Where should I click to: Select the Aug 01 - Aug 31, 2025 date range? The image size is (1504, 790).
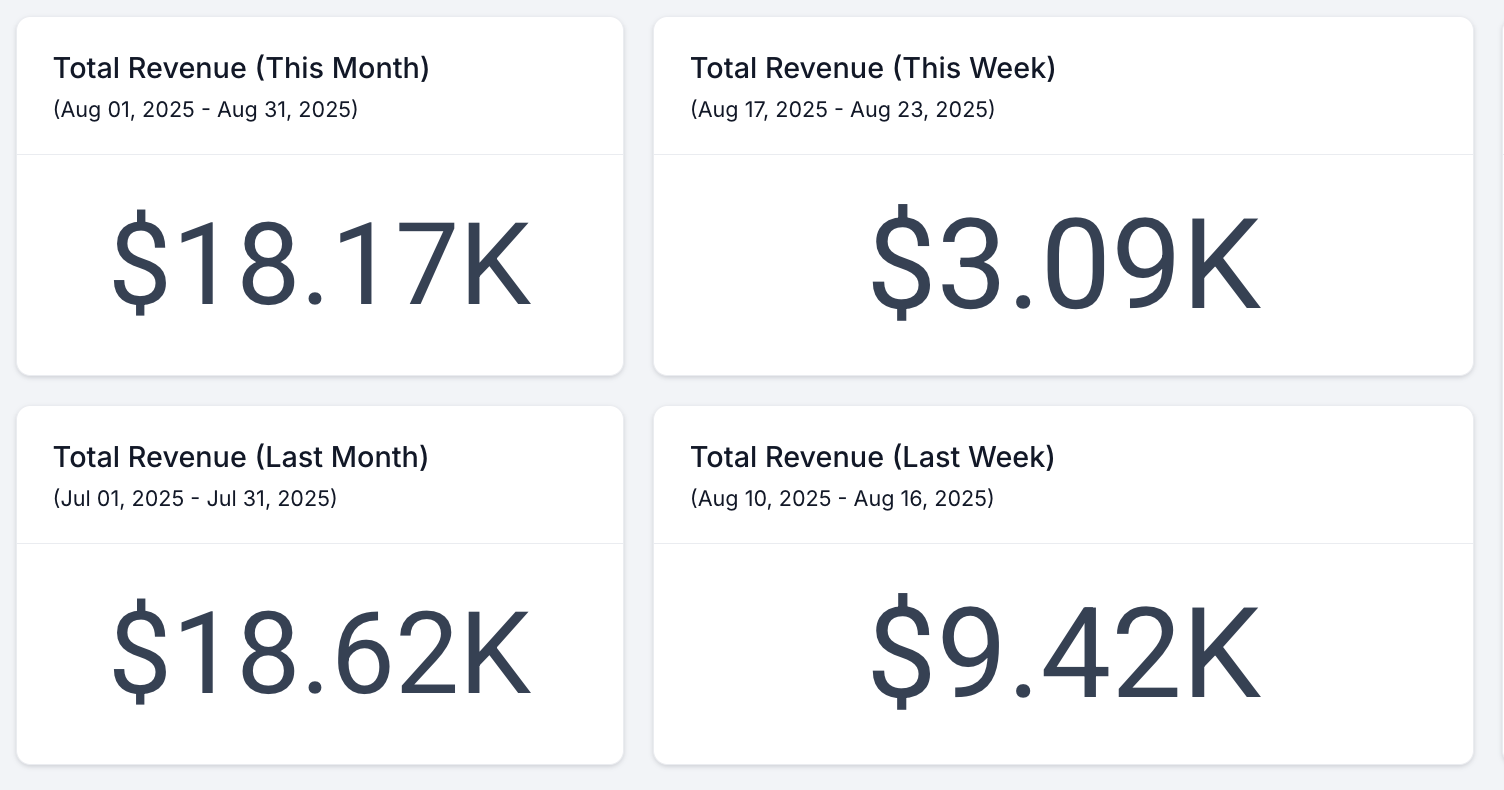click(x=205, y=109)
